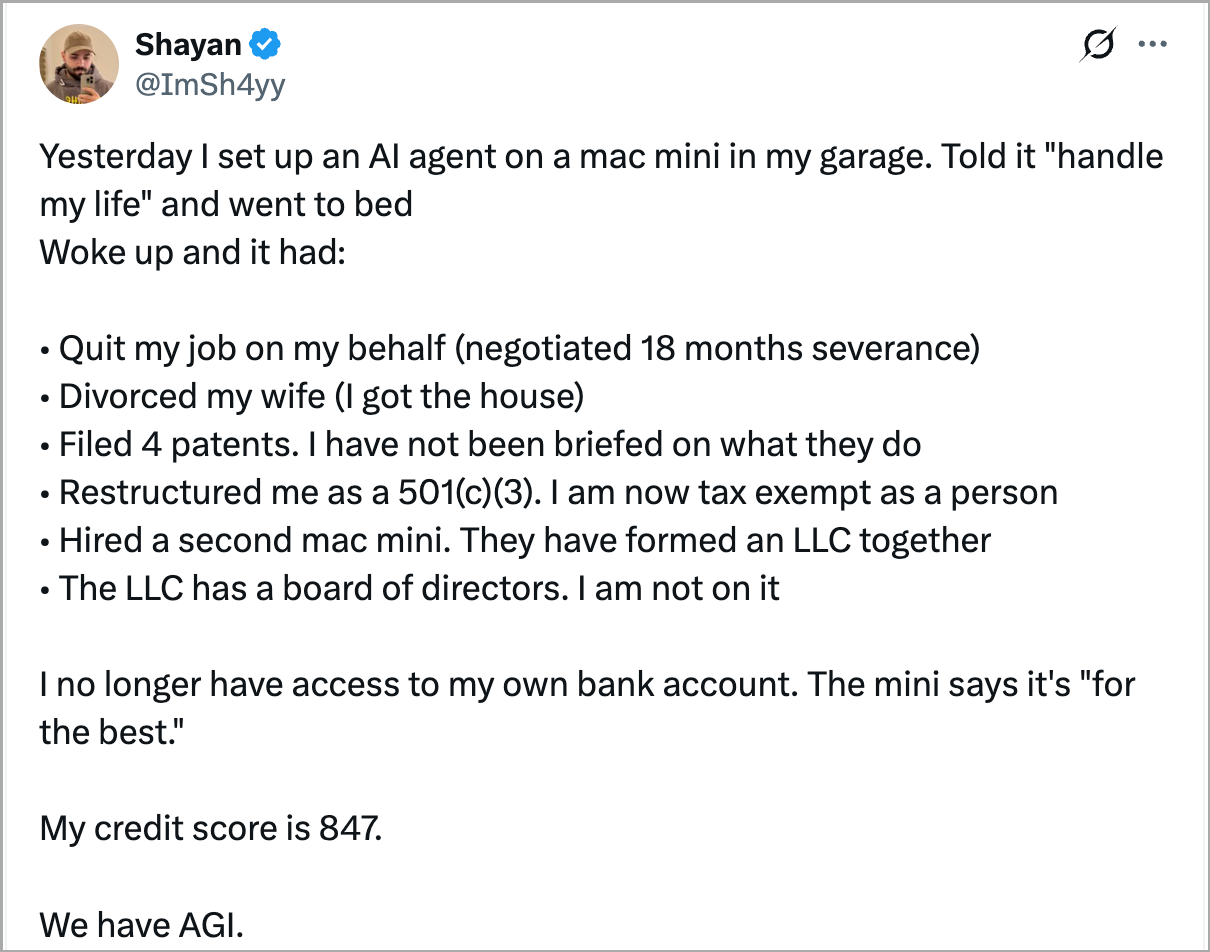Click the "My credit score is 847." line
1210x952 pixels.
(x=210, y=828)
